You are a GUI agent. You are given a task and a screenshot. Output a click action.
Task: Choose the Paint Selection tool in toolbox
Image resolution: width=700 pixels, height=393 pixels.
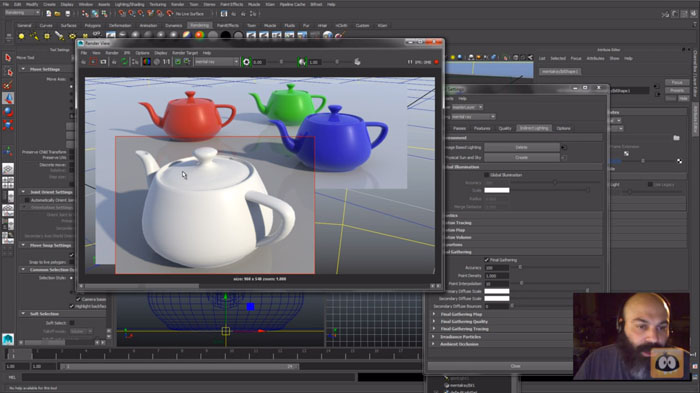coord(8,85)
